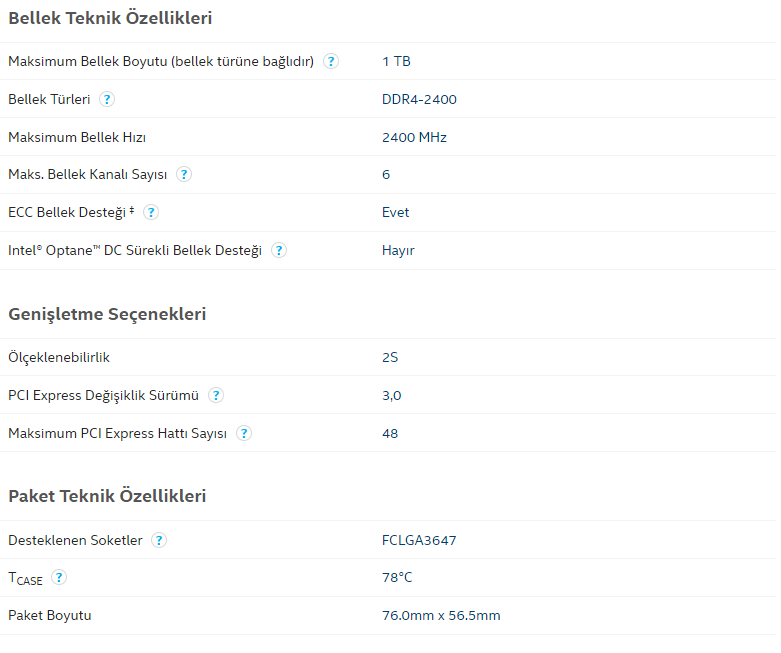Click the Maksimum Bellek Hızı label
The width and height of the screenshot is (781, 653).
(77, 137)
